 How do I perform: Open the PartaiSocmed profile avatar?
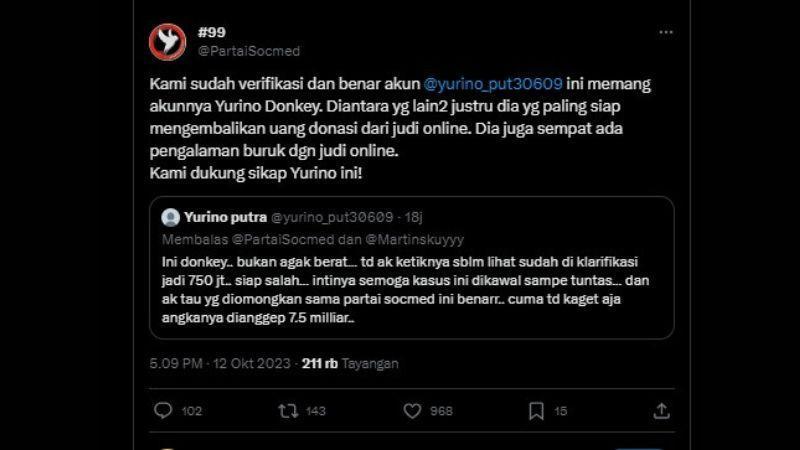(167, 42)
